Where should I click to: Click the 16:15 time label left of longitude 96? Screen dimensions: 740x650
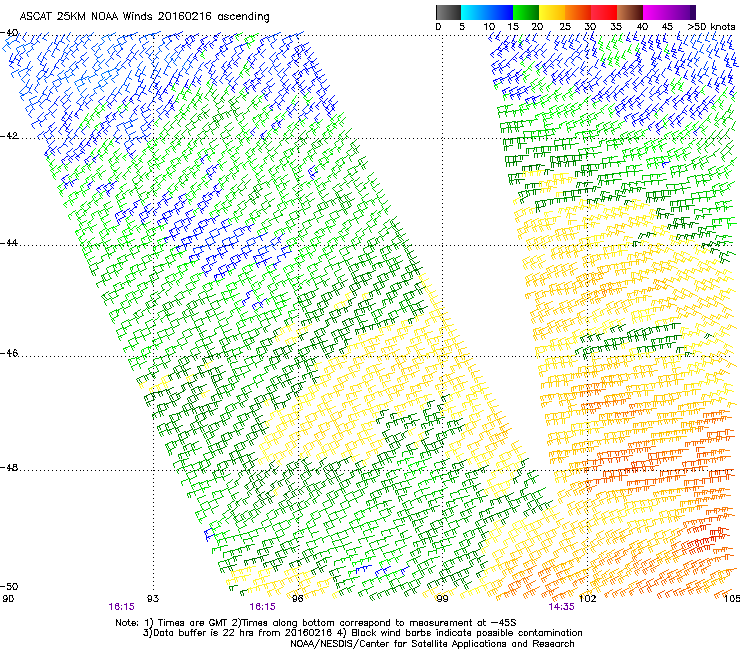tap(262, 607)
